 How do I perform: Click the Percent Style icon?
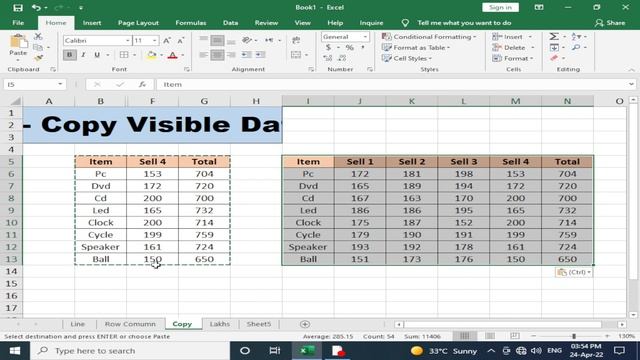pyautogui.click(x=350, y=47)
